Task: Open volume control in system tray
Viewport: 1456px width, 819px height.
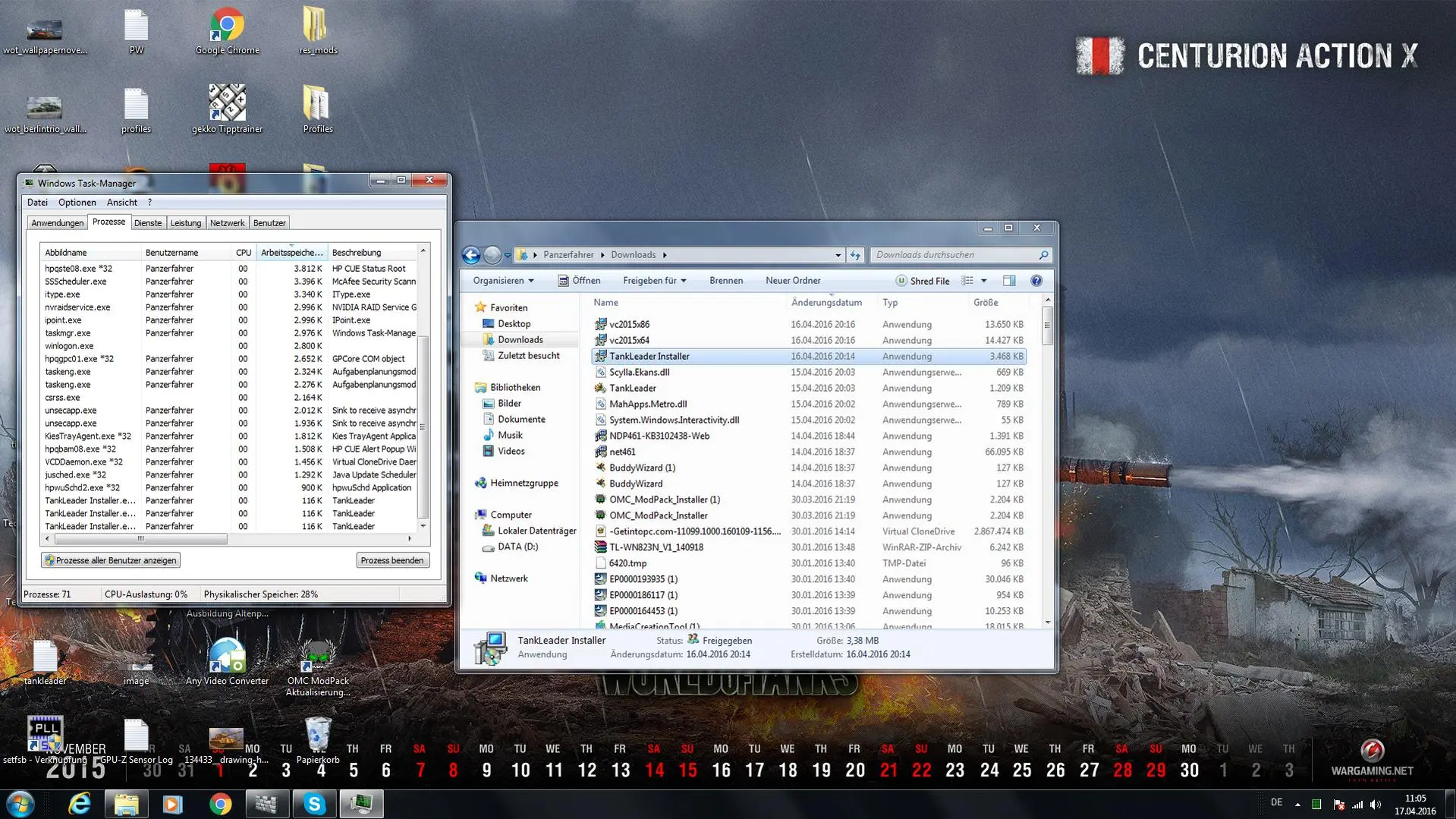Action: pos(1376,805)
